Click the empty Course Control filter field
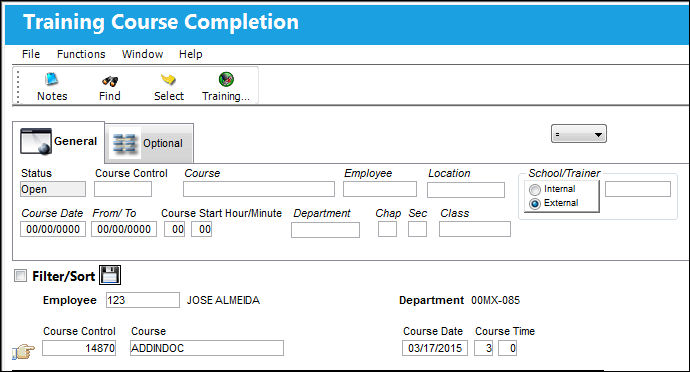Image resolution: width=690 pixels, height=372 pixels. pos(123,189)
